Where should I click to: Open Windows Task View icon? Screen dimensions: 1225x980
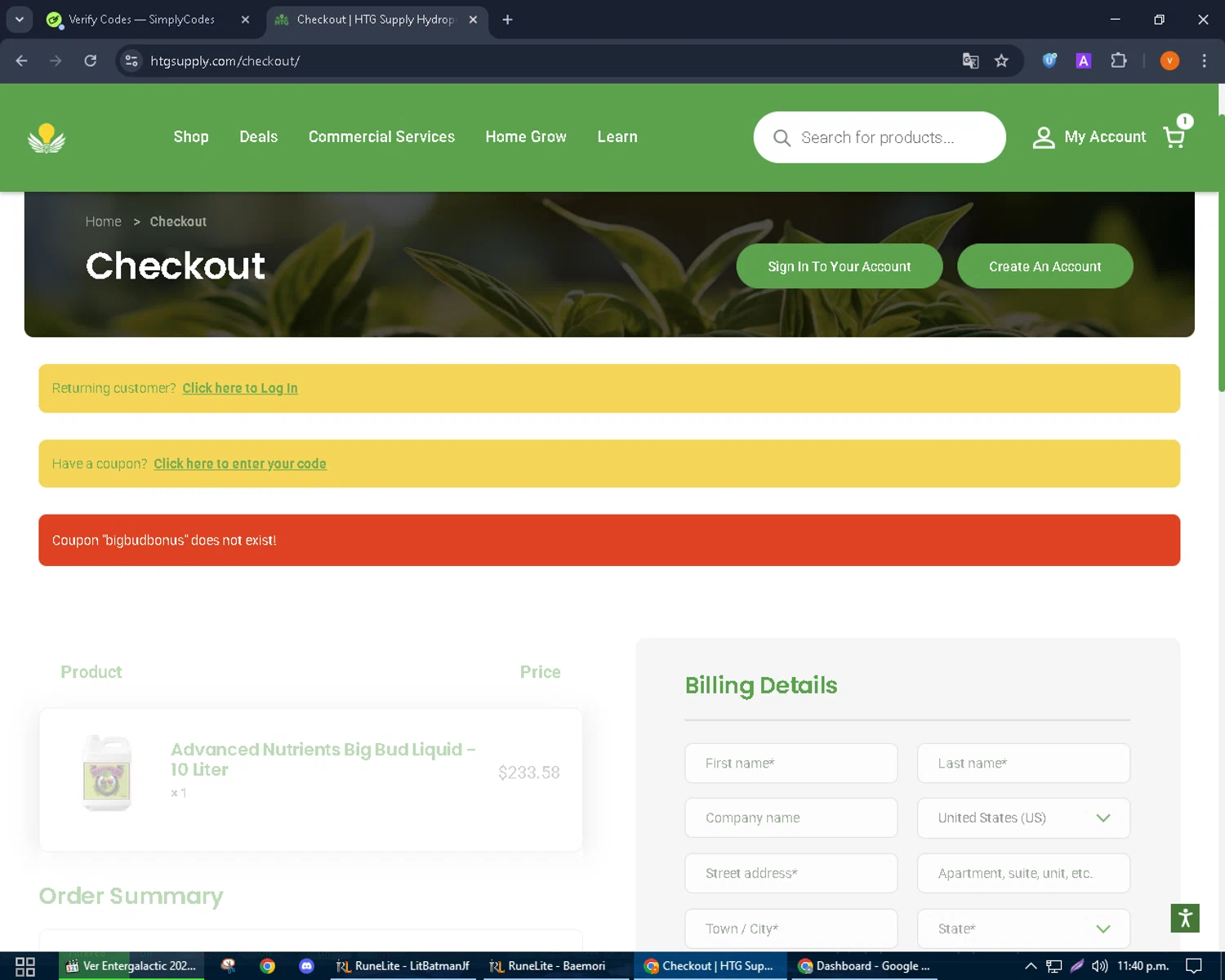[25, 966]
